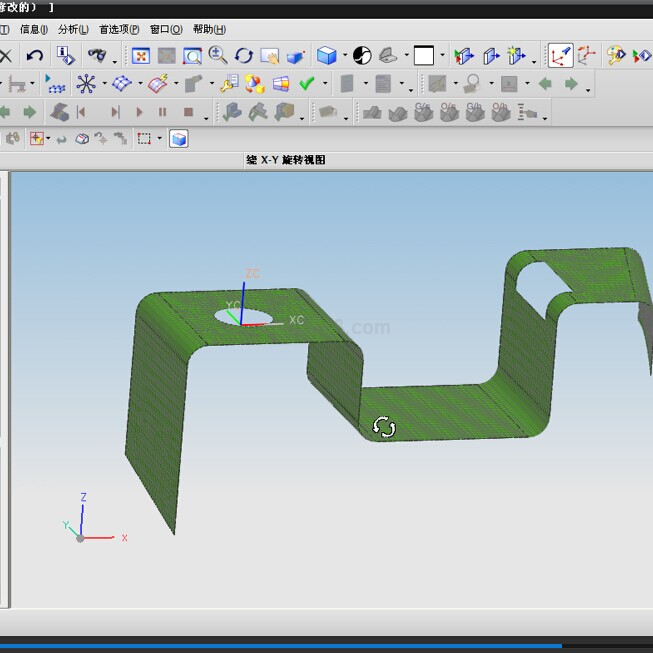
Task: Click the star point-set icon
Action: 87,84
